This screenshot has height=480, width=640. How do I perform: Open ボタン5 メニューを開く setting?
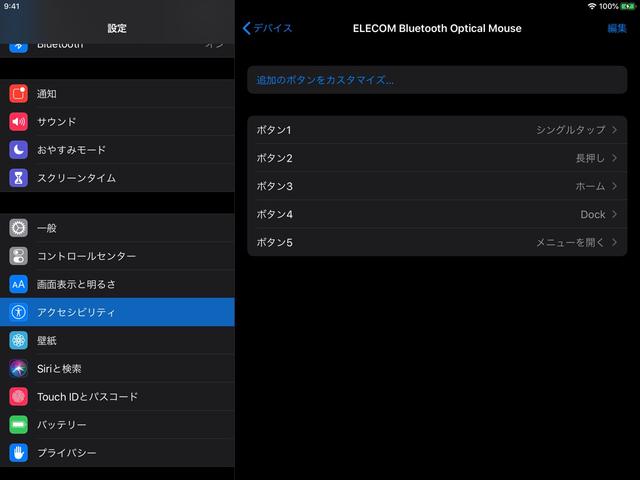[437, 242]
